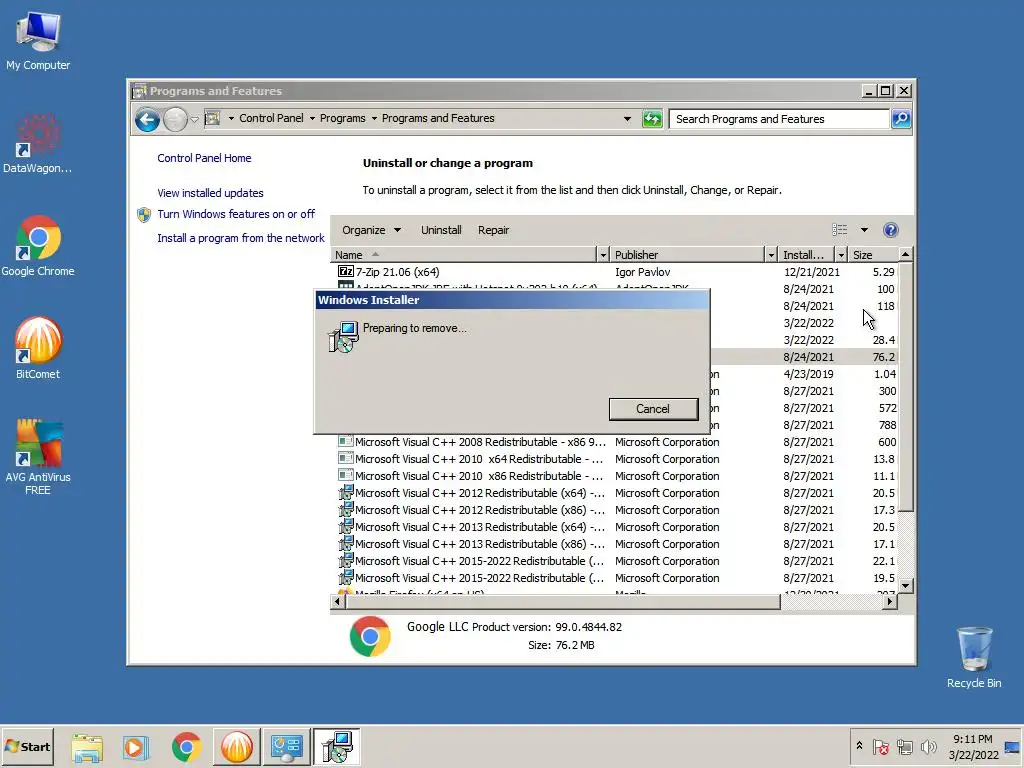The width and height of the screenshot is (1024, 768).
Task: Expand the arrow after Programs breadcrumb
Action: (x=374, y=119)
